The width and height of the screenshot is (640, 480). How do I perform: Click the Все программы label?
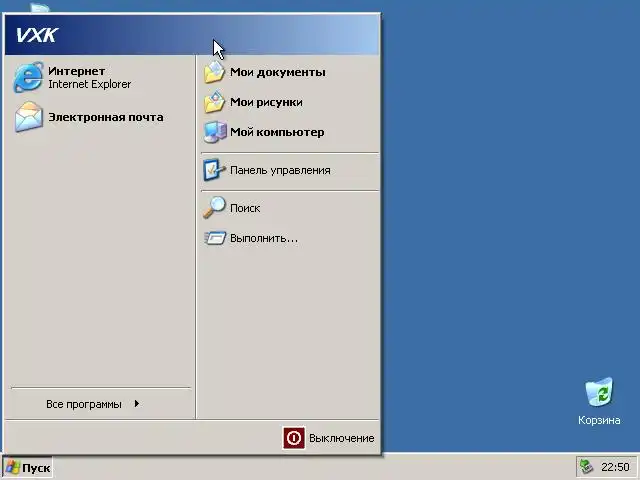click(84, 404)
